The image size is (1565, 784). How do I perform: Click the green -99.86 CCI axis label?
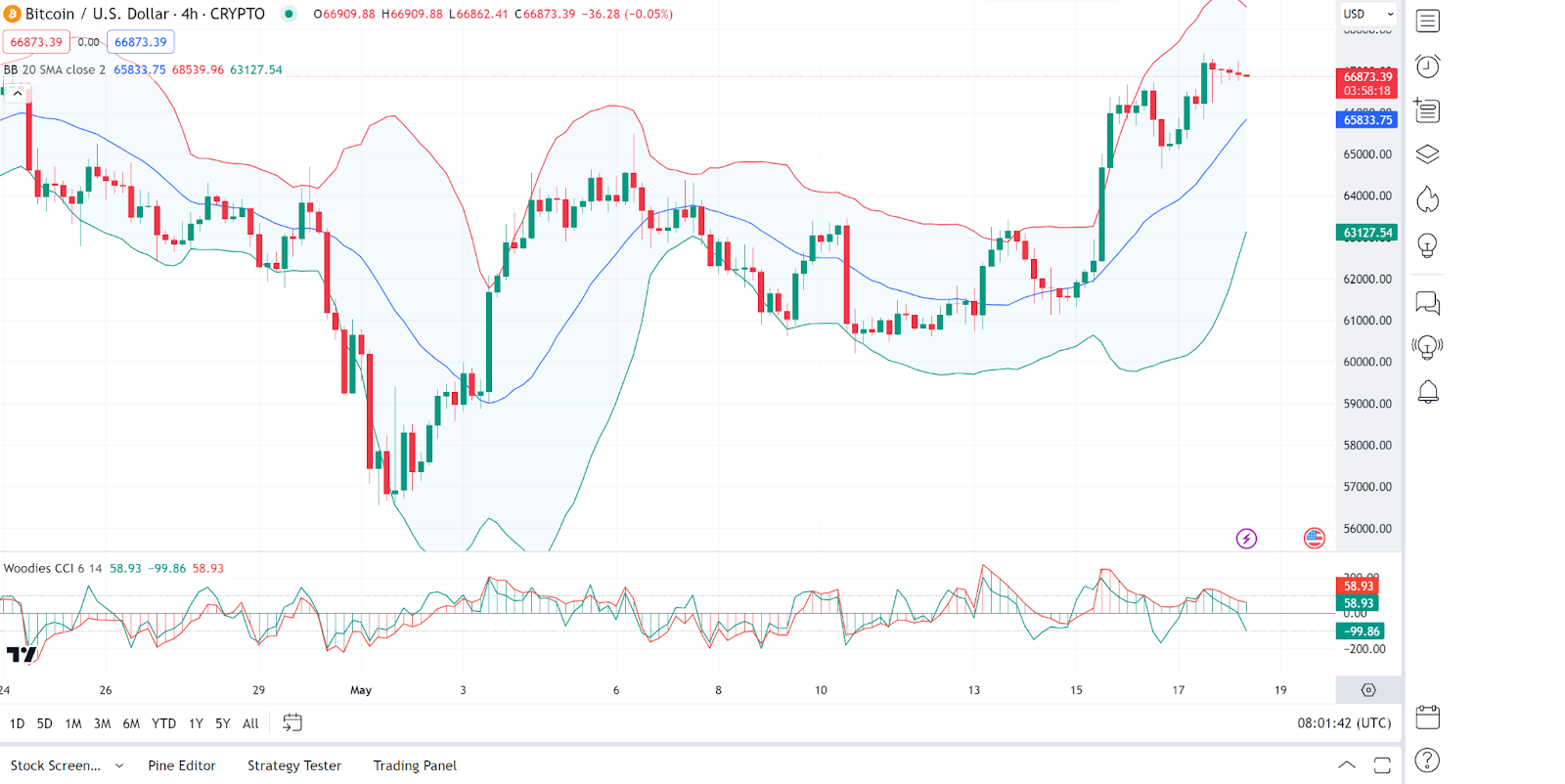1361,632
